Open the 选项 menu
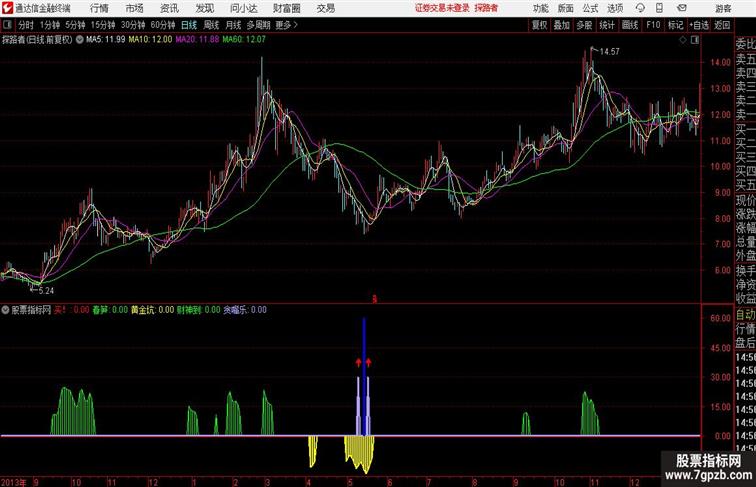 tap(615, 8)
